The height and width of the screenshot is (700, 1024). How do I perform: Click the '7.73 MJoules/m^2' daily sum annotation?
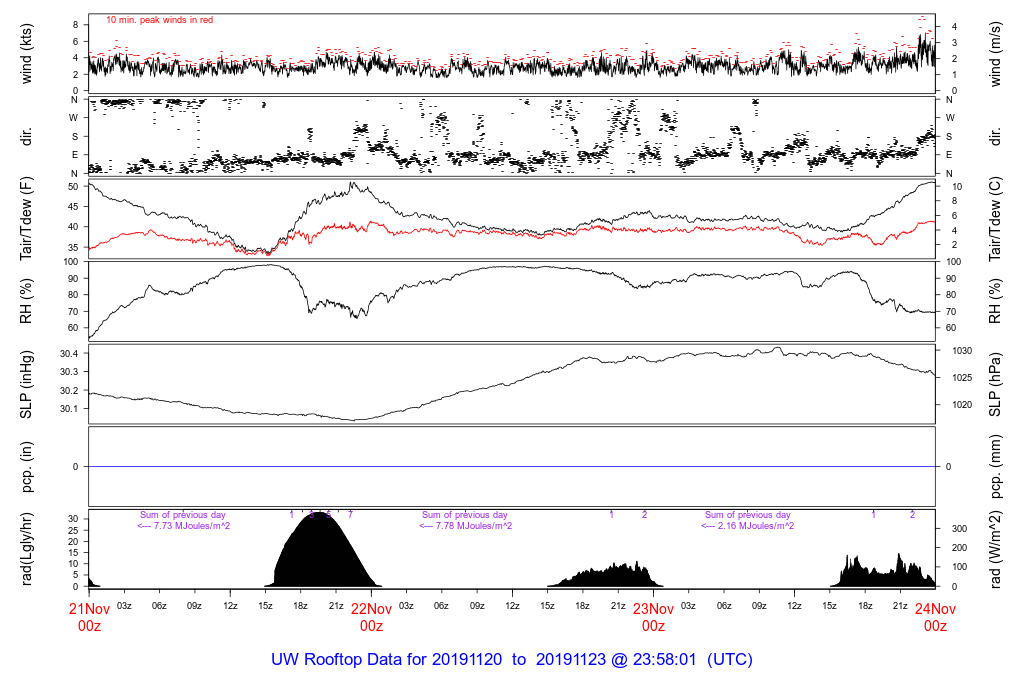[184, 526]
